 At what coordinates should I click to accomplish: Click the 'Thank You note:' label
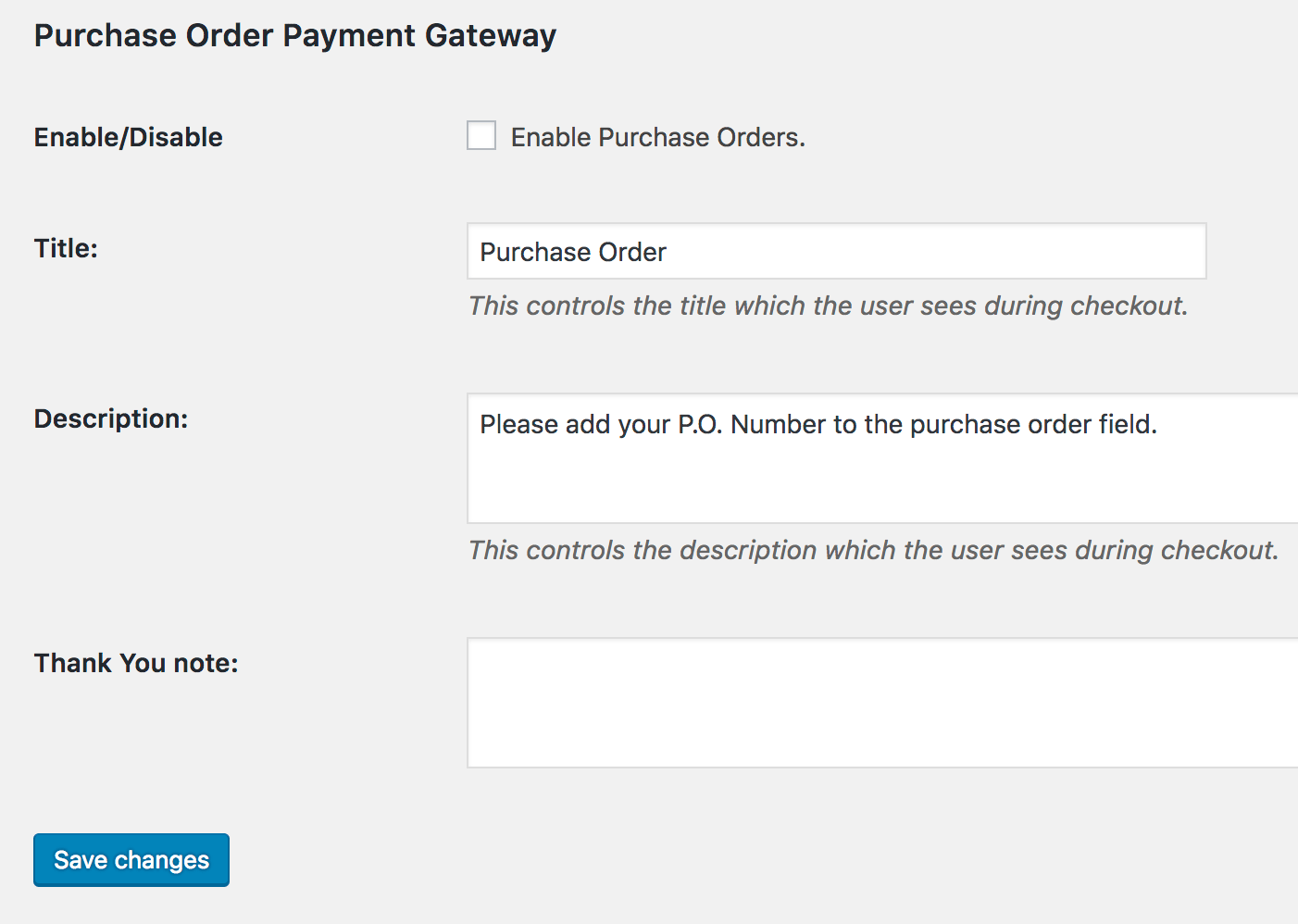pos(136,663)
